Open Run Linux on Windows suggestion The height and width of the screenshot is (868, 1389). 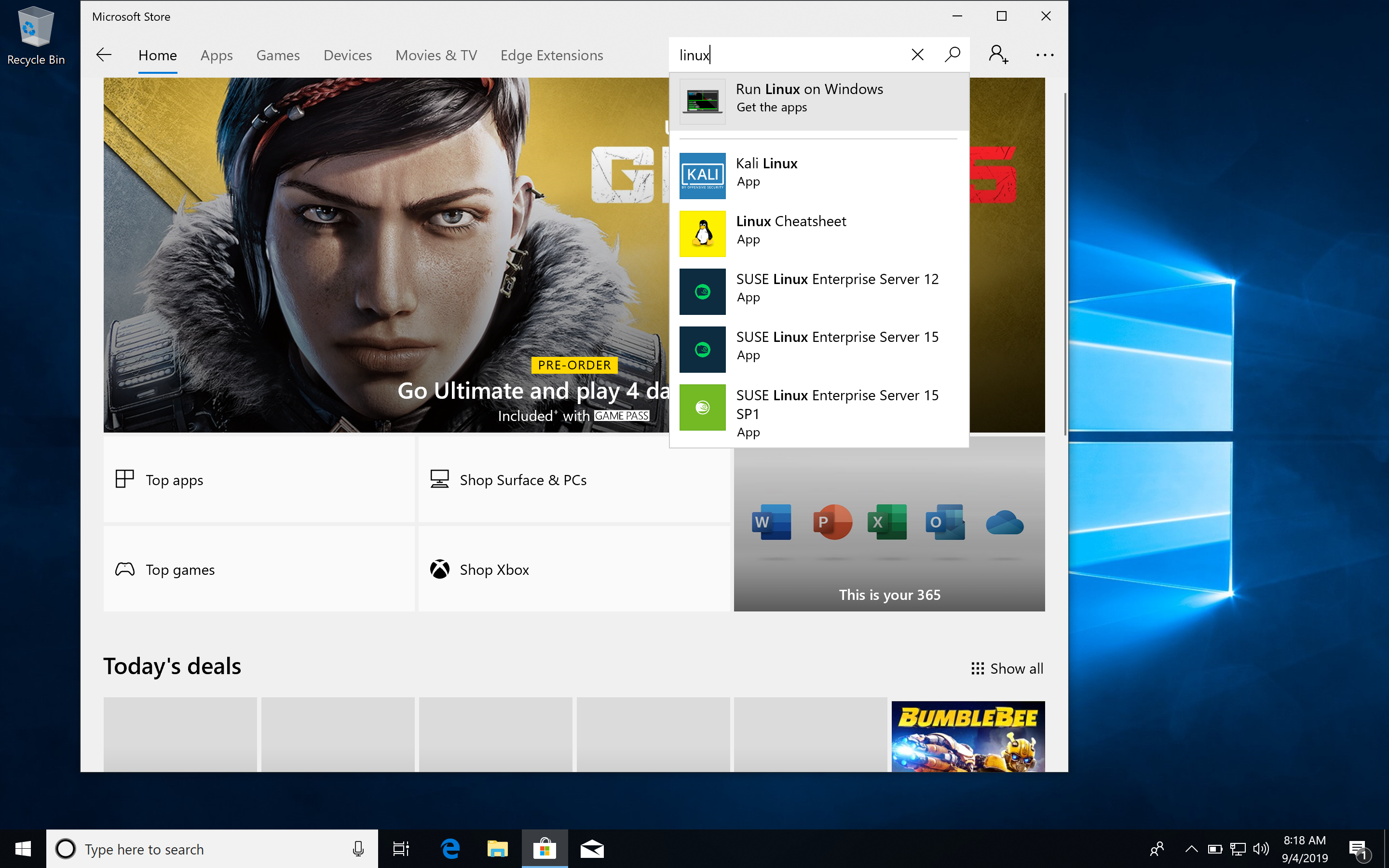point(818,99)
